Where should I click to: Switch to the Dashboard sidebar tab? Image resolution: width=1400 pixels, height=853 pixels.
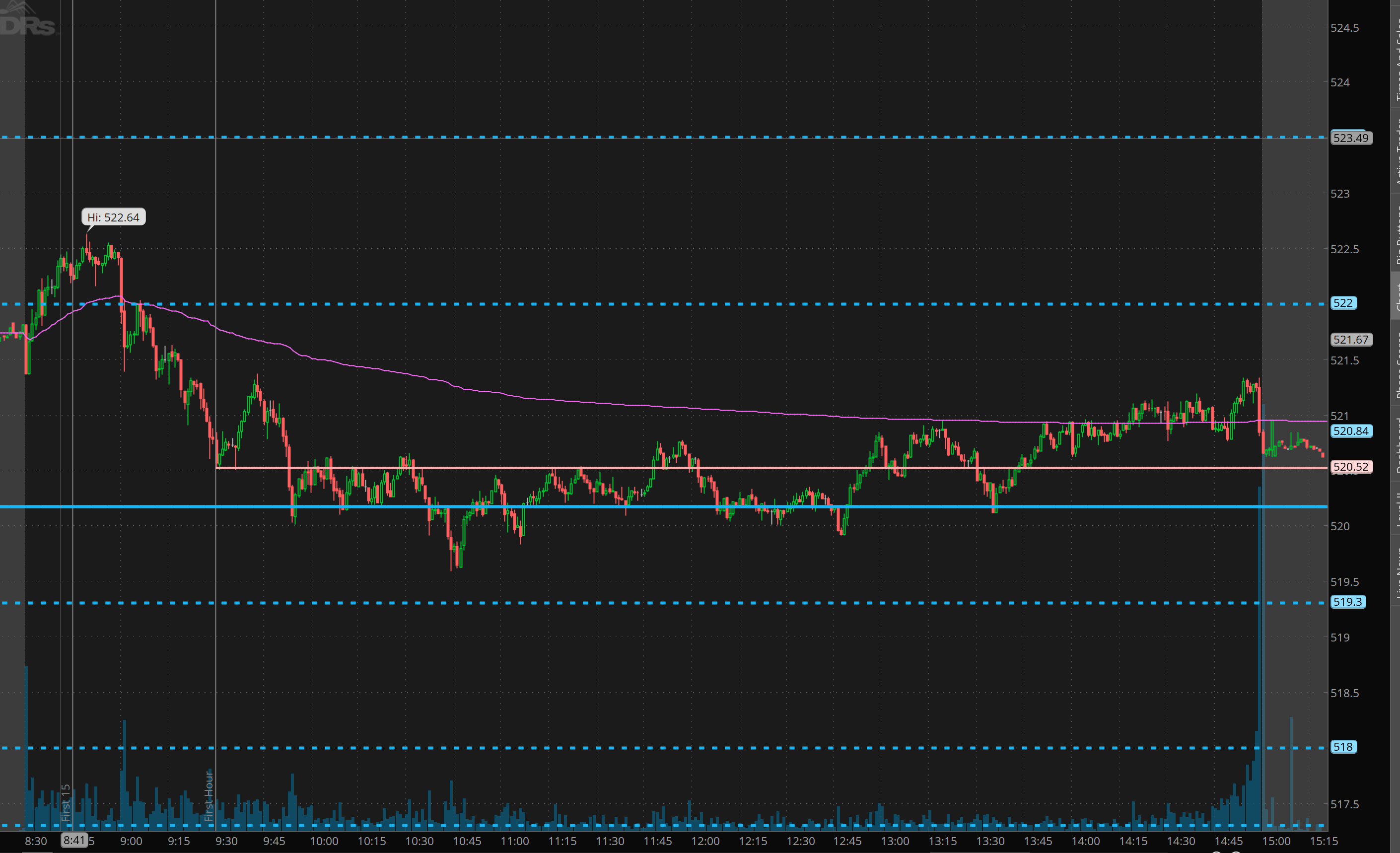pyautogui.click(x=1395, y=443)
